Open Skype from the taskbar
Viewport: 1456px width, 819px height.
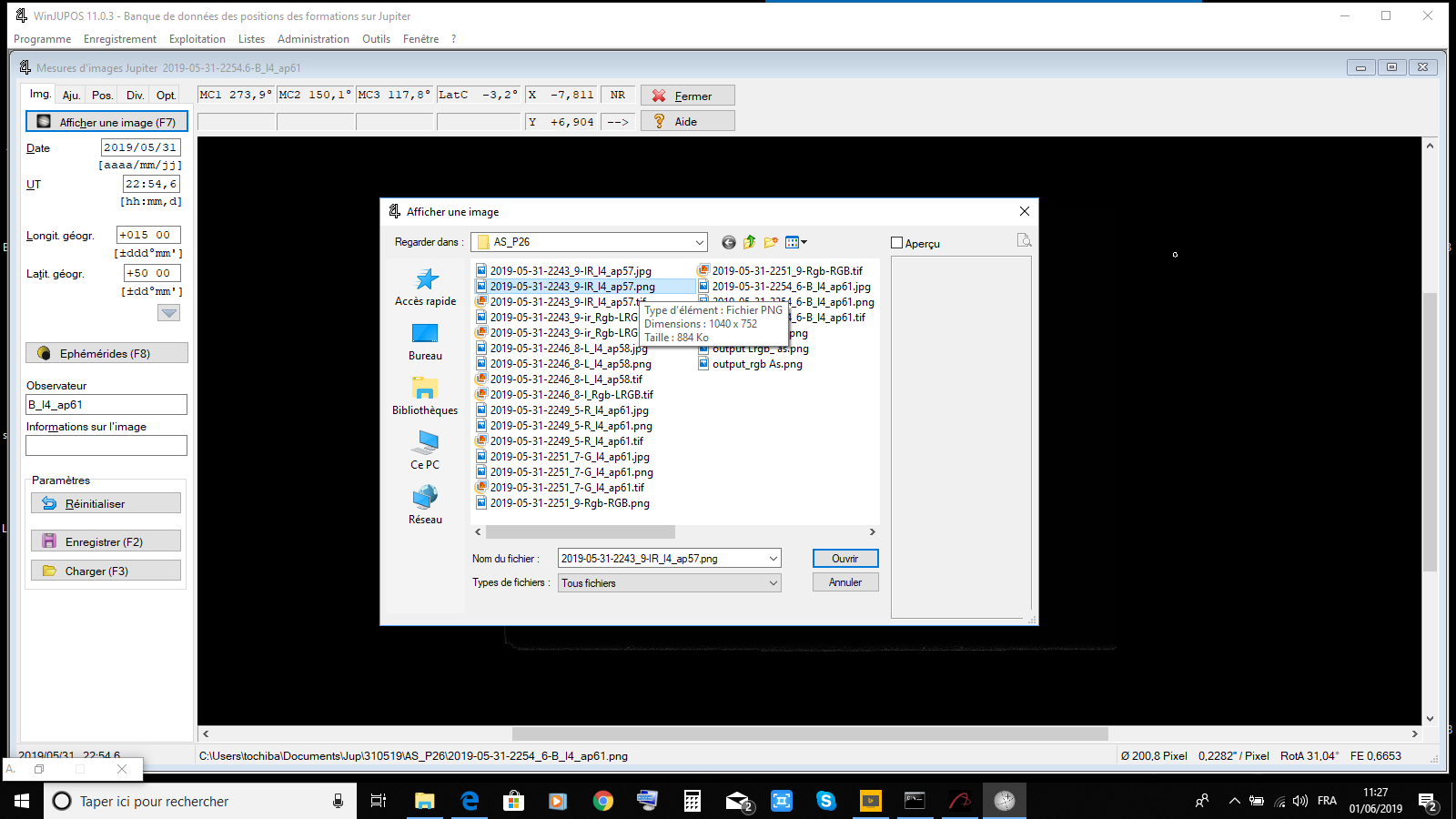(x=825, y=801)
